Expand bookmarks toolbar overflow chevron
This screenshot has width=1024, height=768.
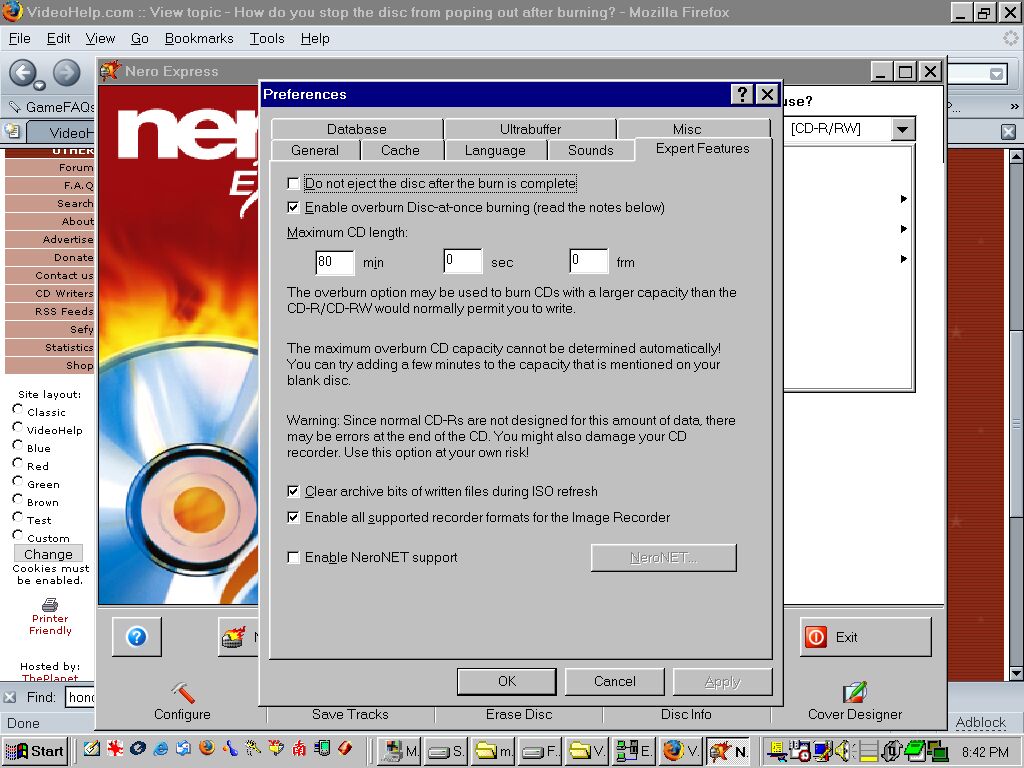(x=1014, y=106)
